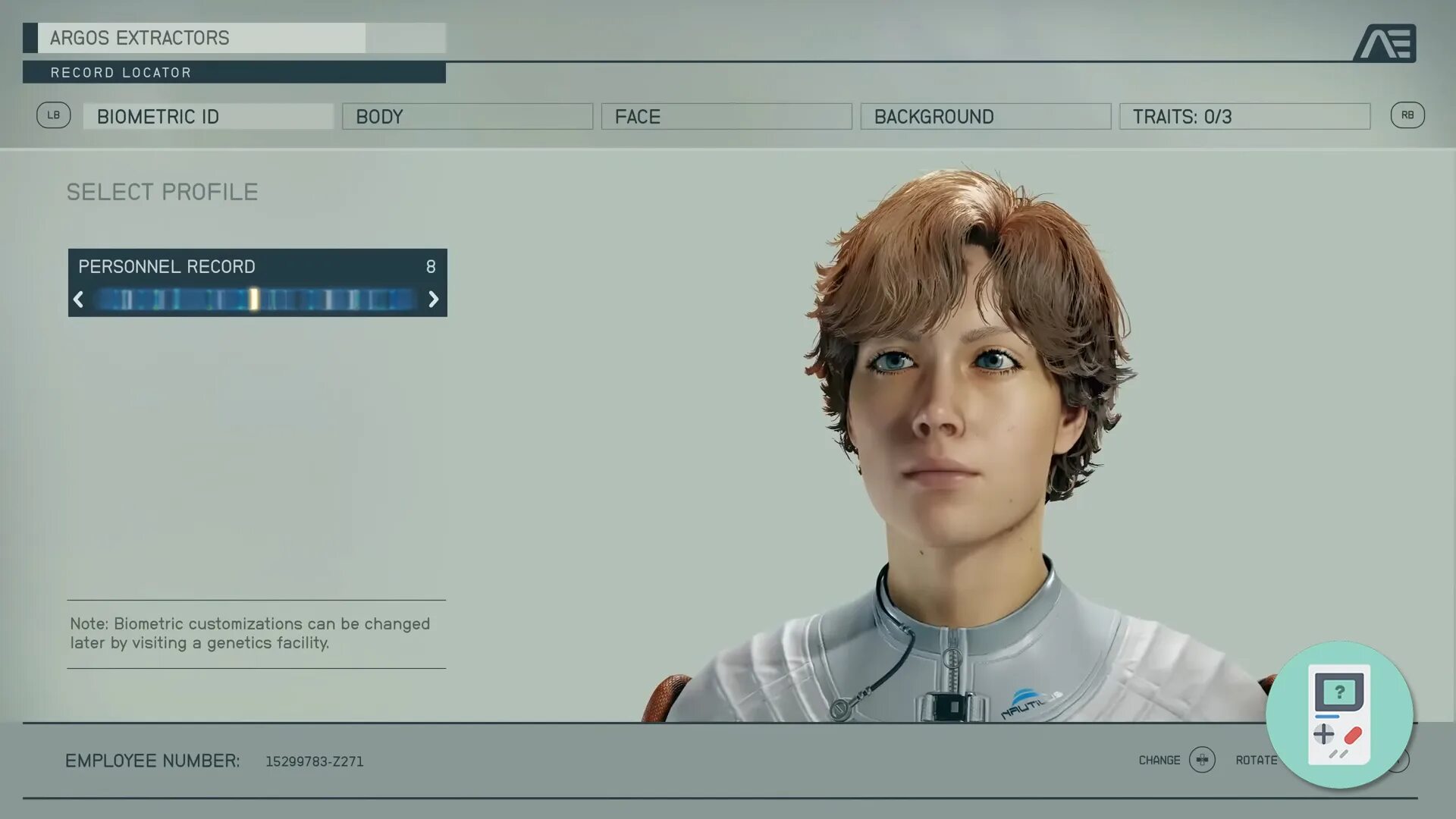Open the Background tab
1456x819 pixels.
pos(985,117)
